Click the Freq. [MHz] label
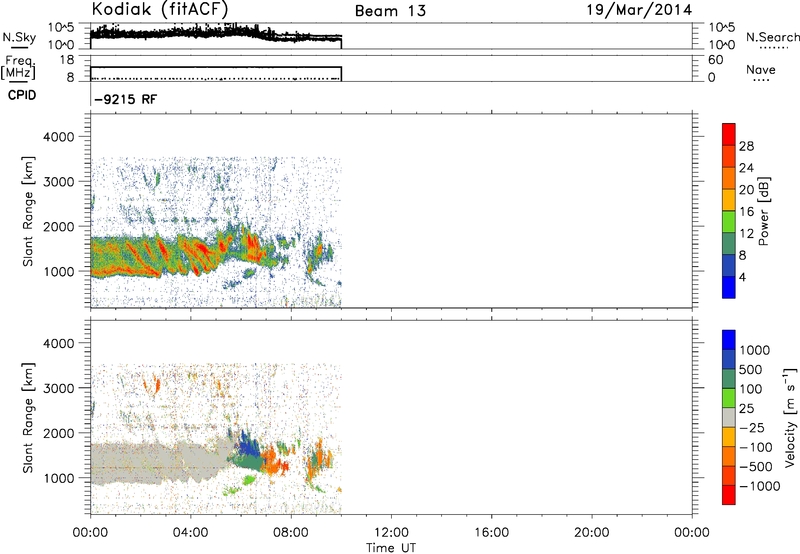Image resolution: width=800 pixels, height=554 pixels. (x=18, y=67)
